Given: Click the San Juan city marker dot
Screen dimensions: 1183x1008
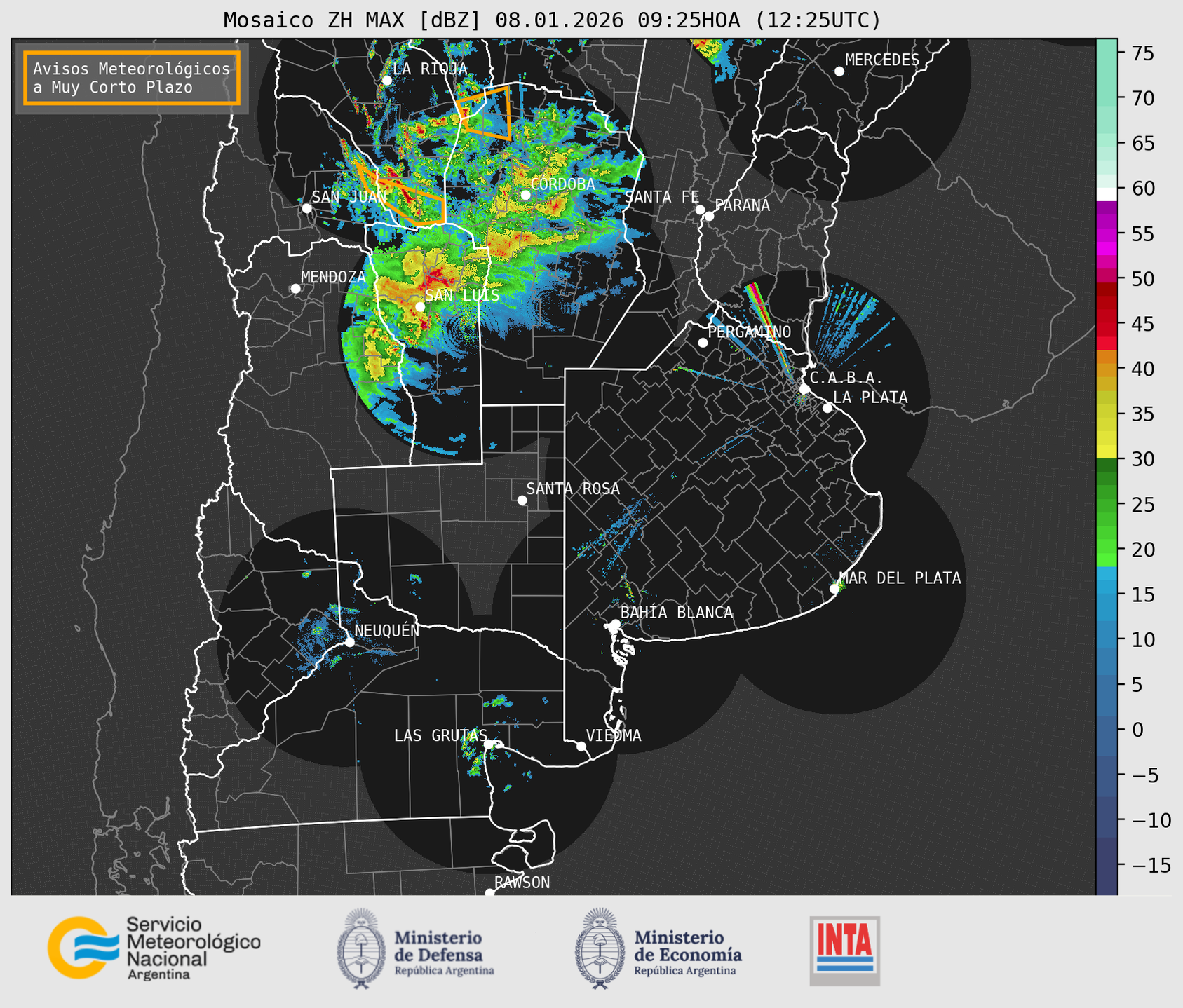Looking at the screenshot, I should (306, 208).
